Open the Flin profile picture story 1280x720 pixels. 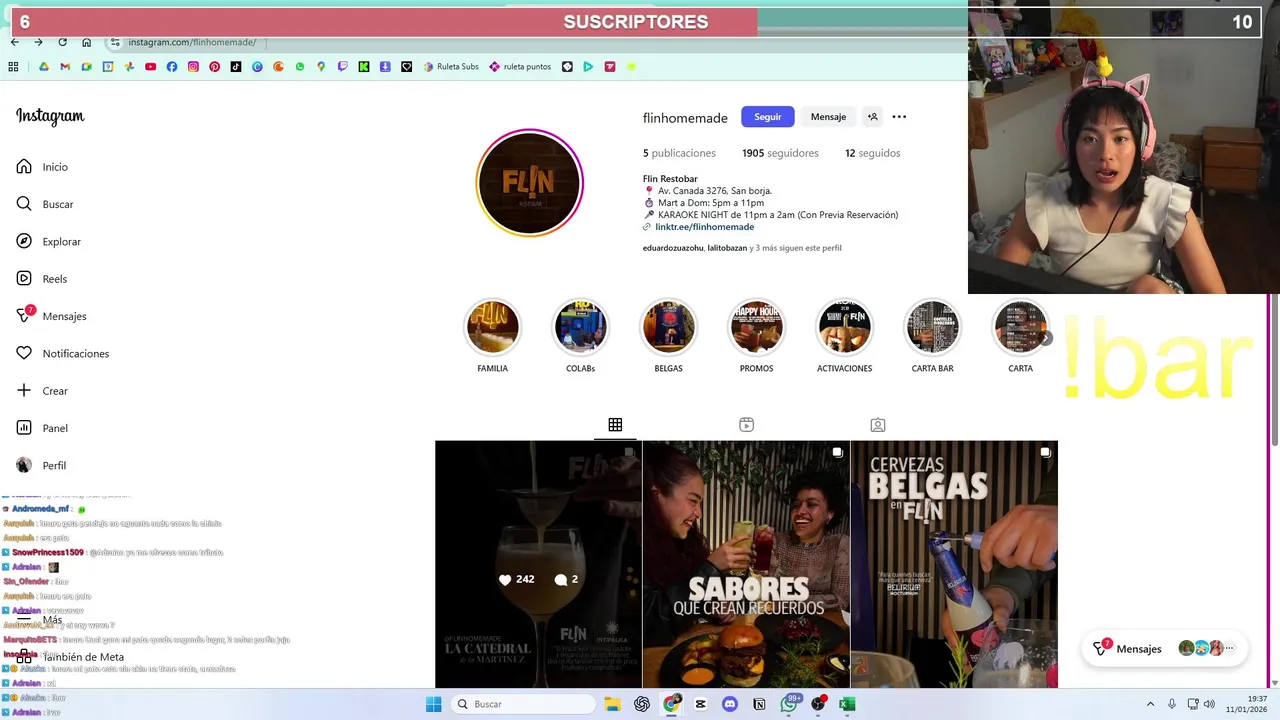click(529, 183)
